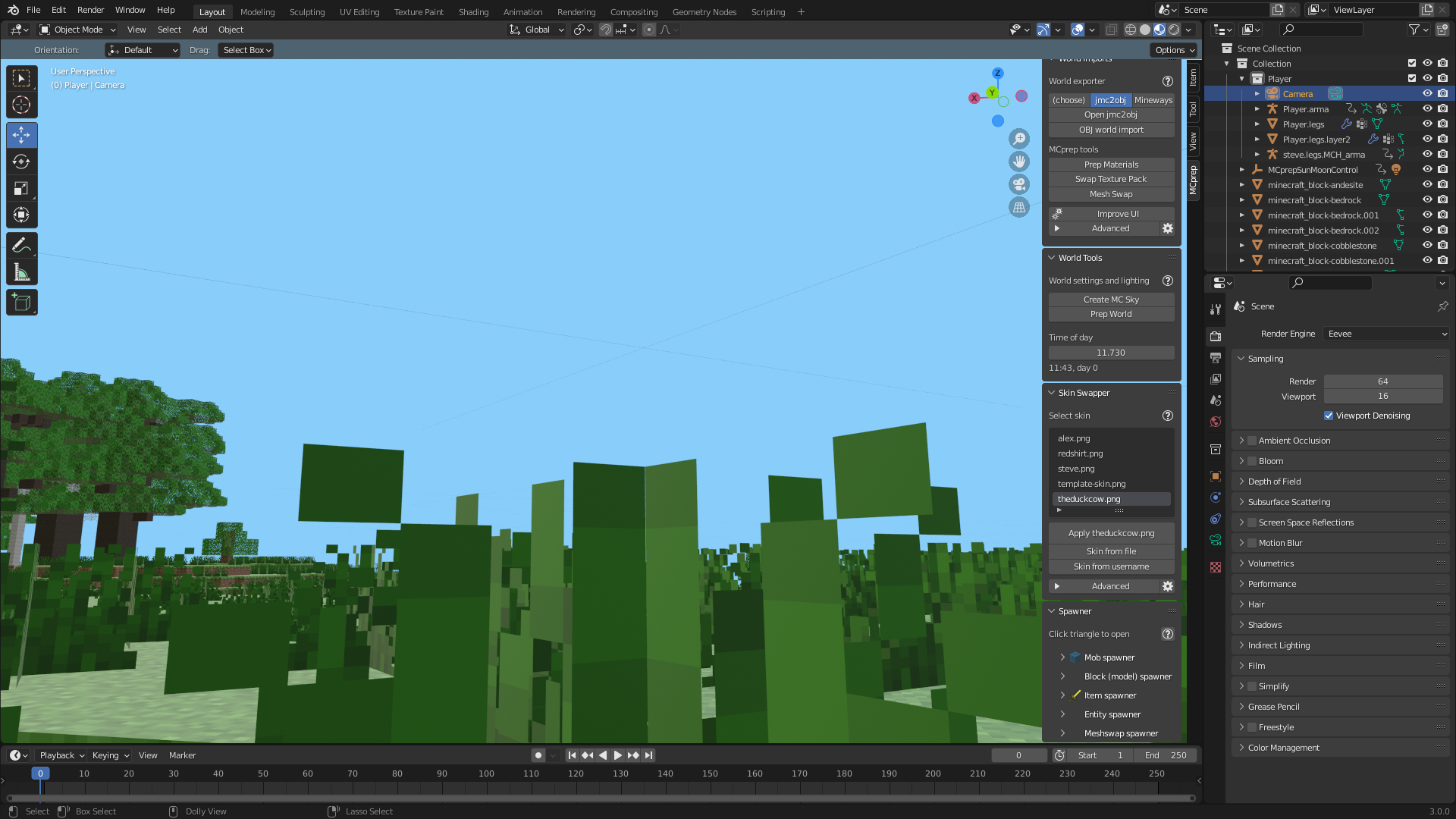Expand MCprepSunMoonControl in the outliner
This screenshot has height=819, width=1456.
click(1242, 170)
